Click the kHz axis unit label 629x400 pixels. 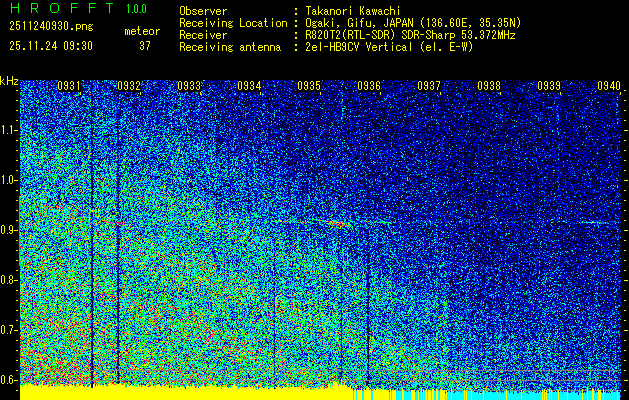pyautogui.click(x=9, y=81)
